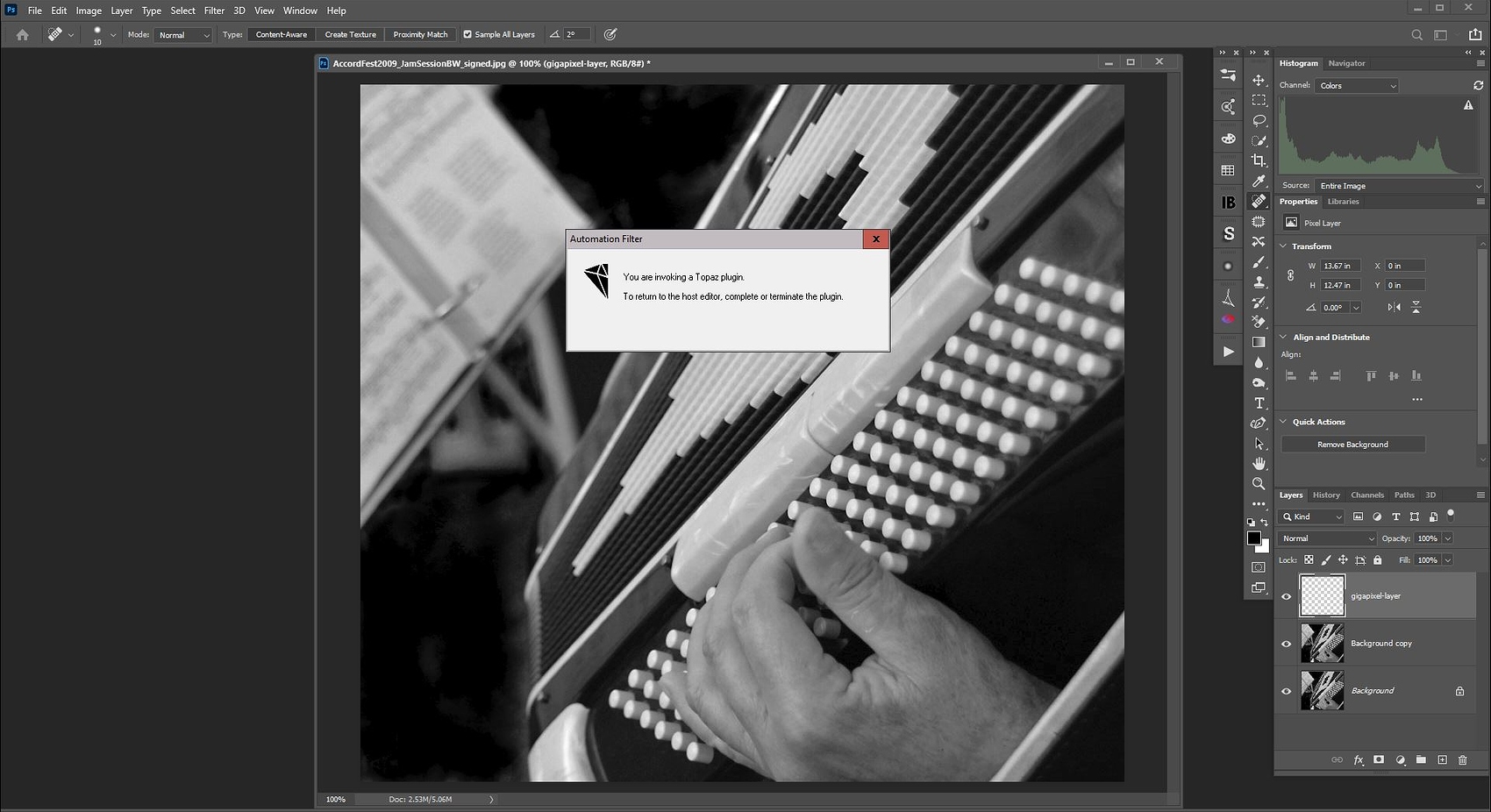Image resolution: width=1491 pixels, height=812 pixels.
Task: Click the foreground color swatch
Action: click(1253, 538)
